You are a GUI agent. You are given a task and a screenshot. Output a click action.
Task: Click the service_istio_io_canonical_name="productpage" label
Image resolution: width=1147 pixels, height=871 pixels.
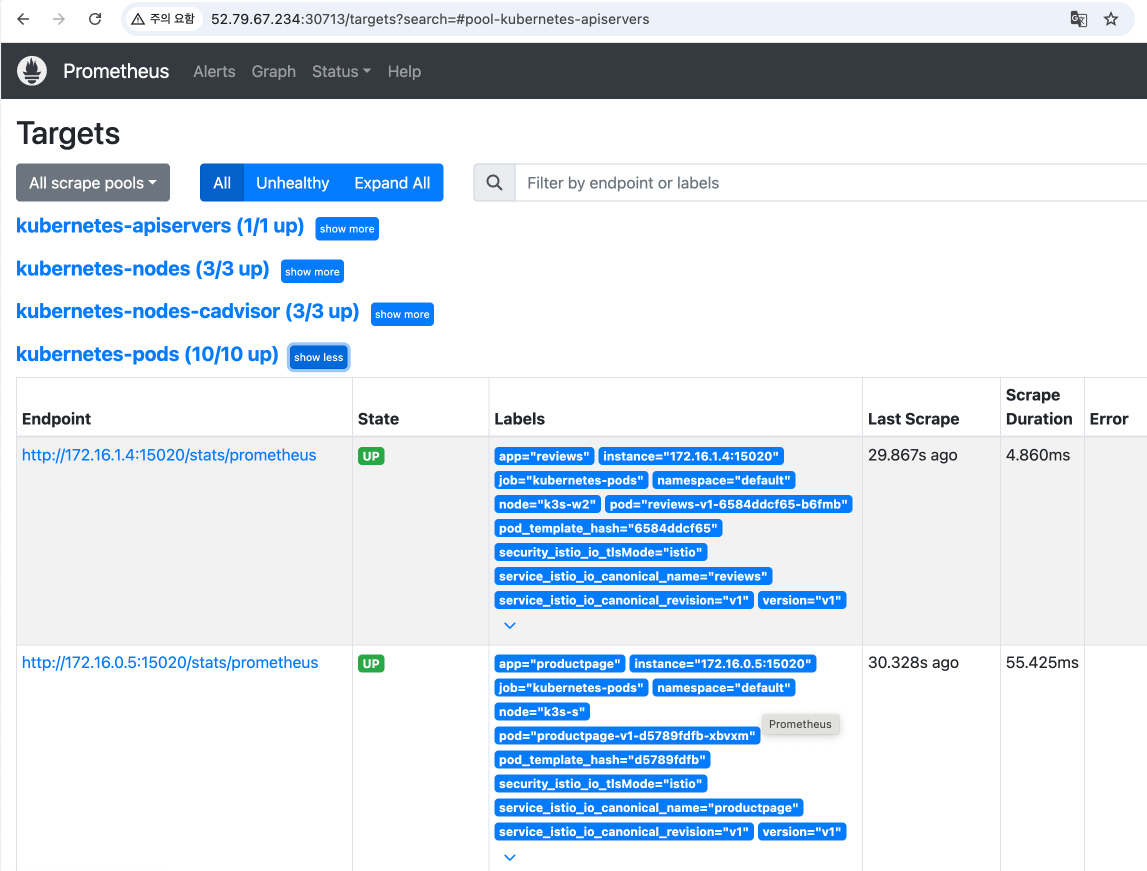pos(649,808)
